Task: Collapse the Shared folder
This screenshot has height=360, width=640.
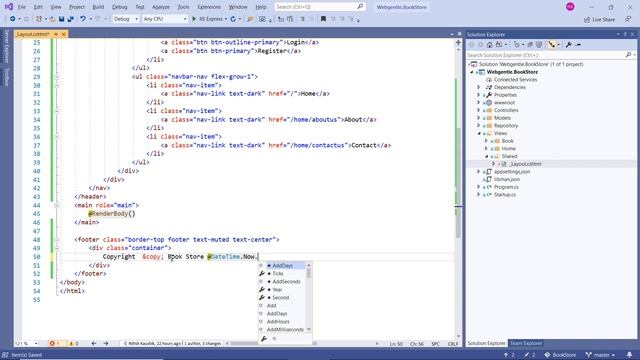Action: [487, 156]
